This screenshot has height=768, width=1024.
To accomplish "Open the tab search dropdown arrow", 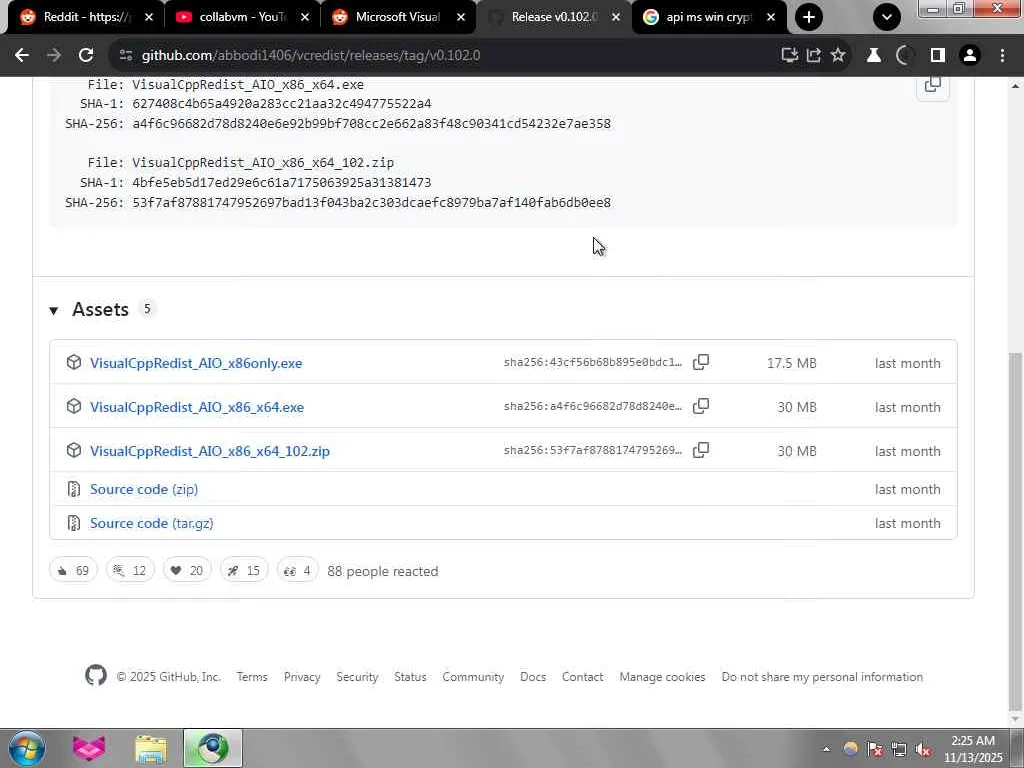I will tap(887, 17).
